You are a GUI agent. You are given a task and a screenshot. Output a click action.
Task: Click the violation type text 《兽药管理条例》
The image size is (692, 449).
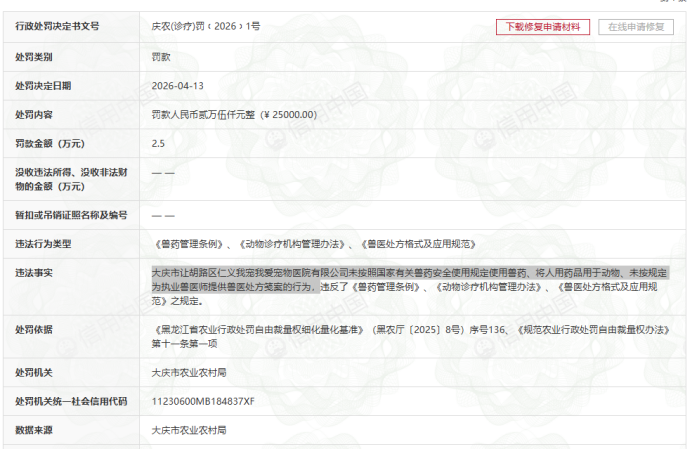[189, 244]
